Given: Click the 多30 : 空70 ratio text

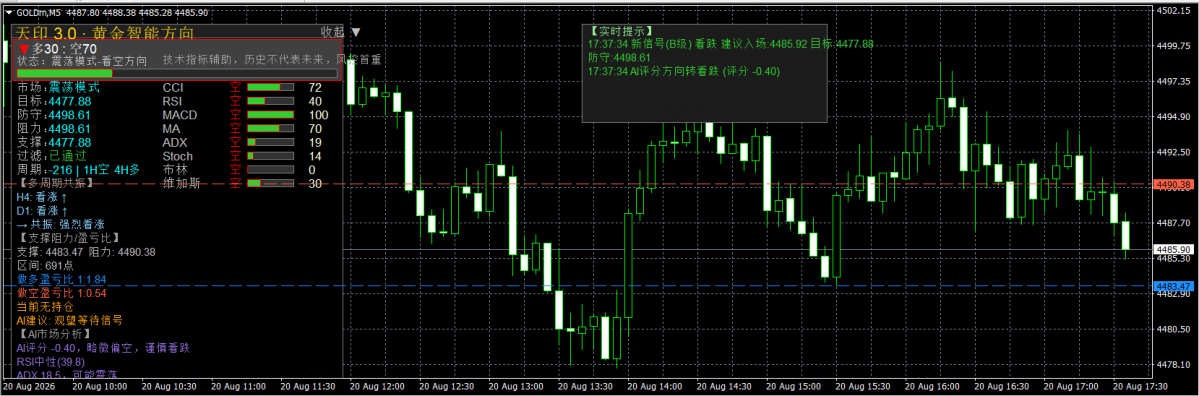Looking at the screenshot, I should 64,50.
